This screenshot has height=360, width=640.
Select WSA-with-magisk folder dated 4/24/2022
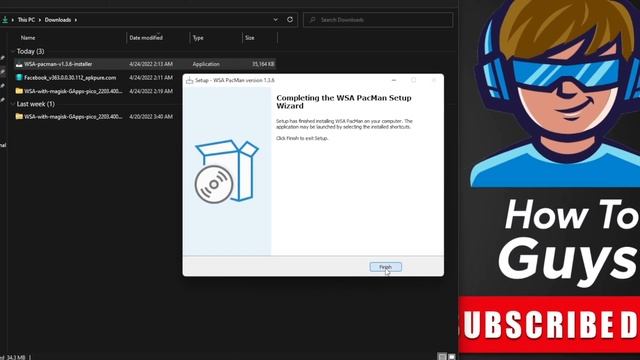pyautogui.click(x=73, y=91)
